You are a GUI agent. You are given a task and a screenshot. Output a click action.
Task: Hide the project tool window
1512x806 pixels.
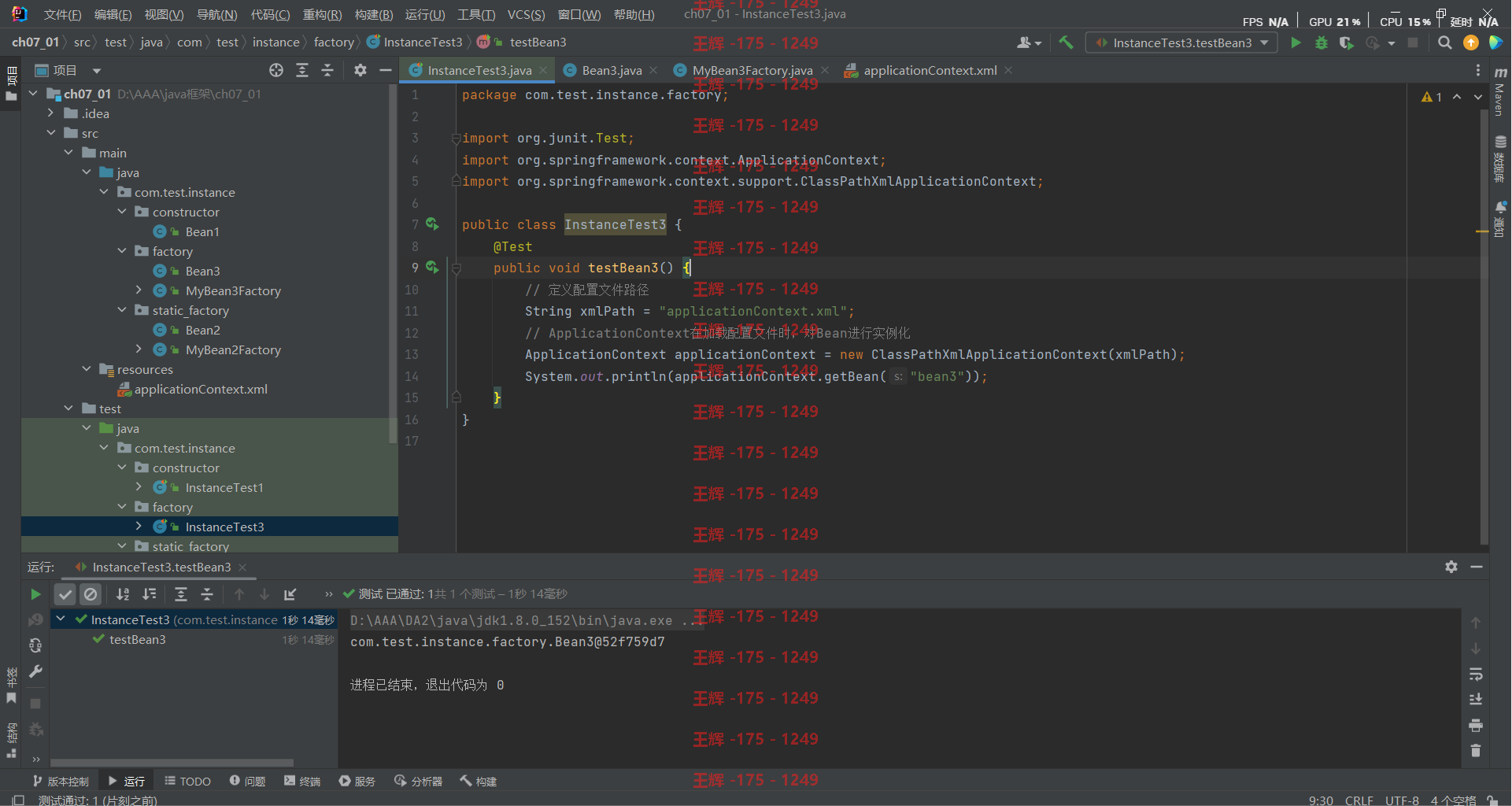[386, 71]
